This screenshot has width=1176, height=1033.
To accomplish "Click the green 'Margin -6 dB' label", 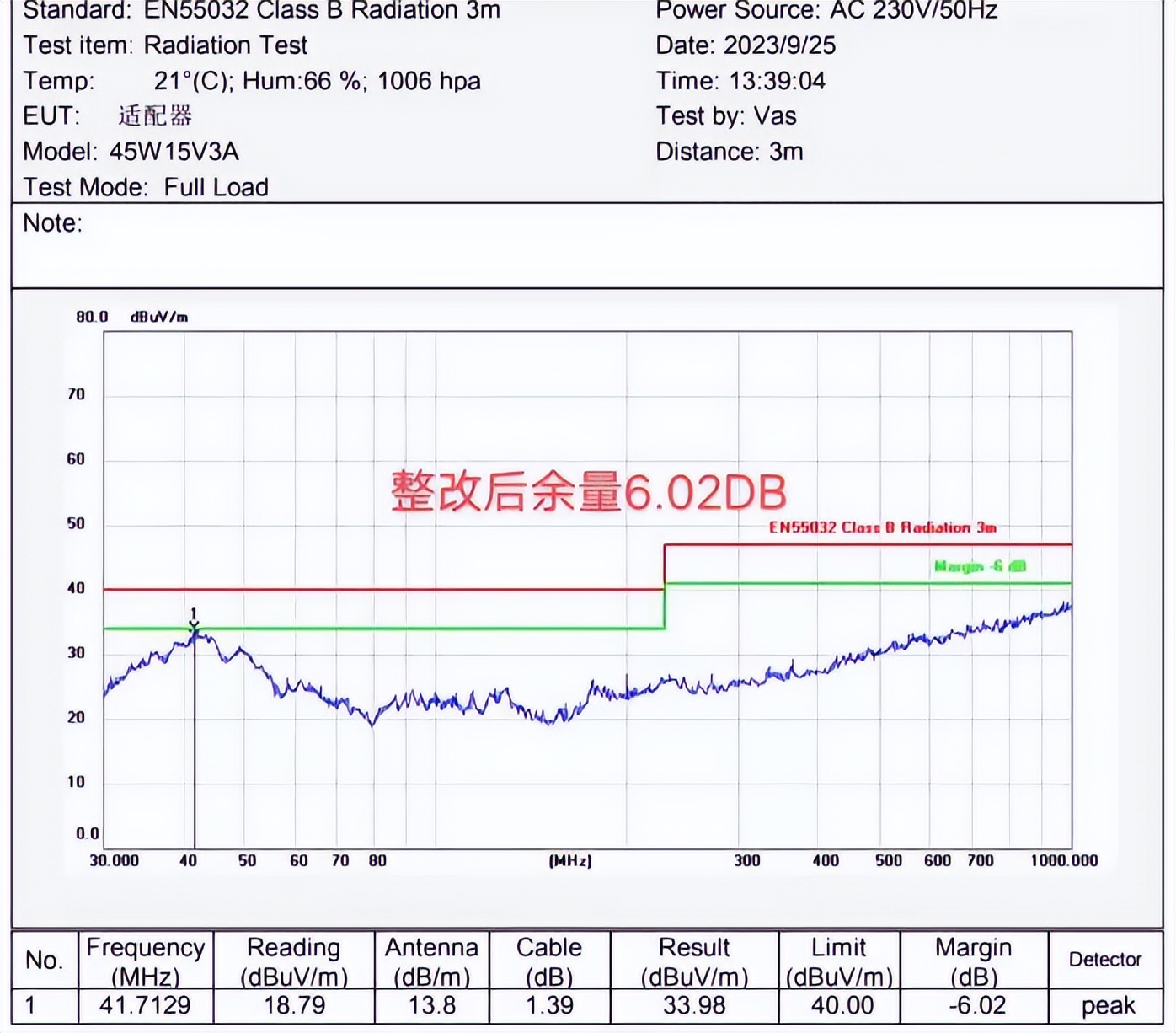I will pos(980,566).
